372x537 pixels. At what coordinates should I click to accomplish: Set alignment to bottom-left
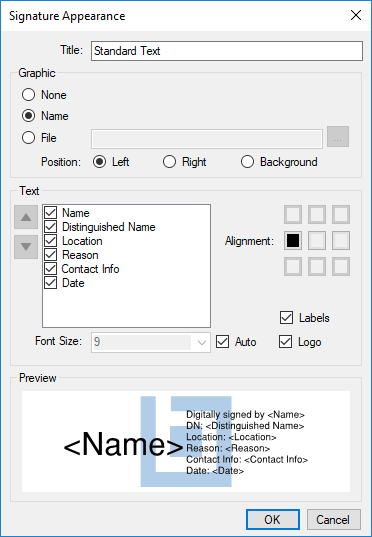tap(293, 266)
